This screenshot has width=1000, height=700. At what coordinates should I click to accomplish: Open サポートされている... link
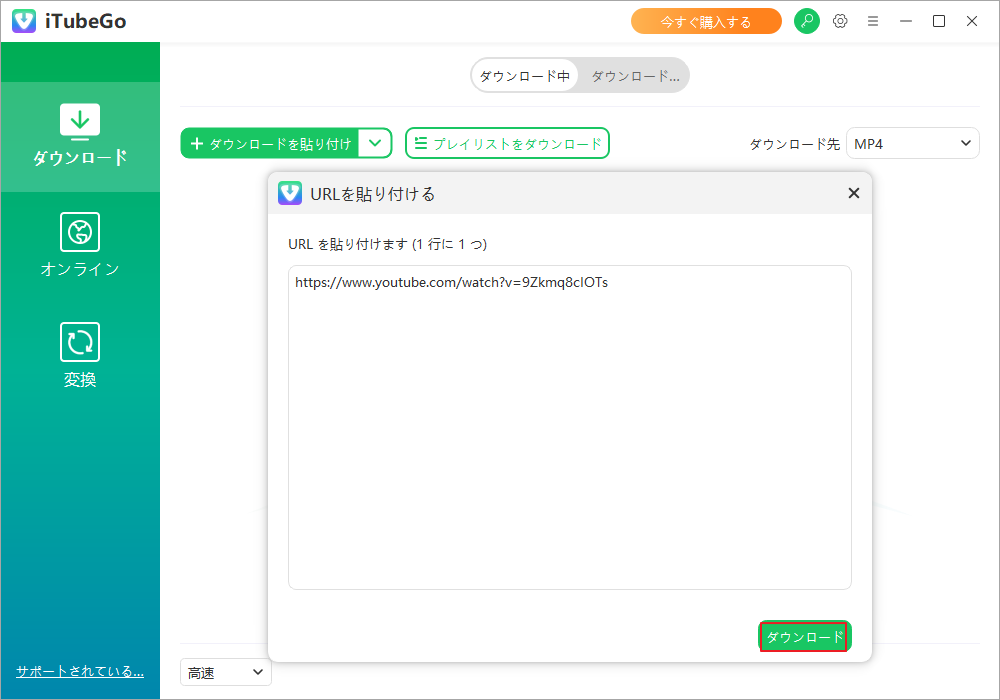(80, 671)
